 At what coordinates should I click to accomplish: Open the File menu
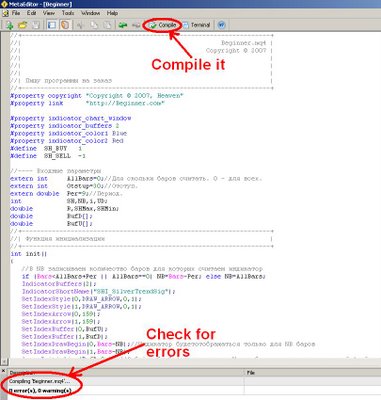[16, 13]
